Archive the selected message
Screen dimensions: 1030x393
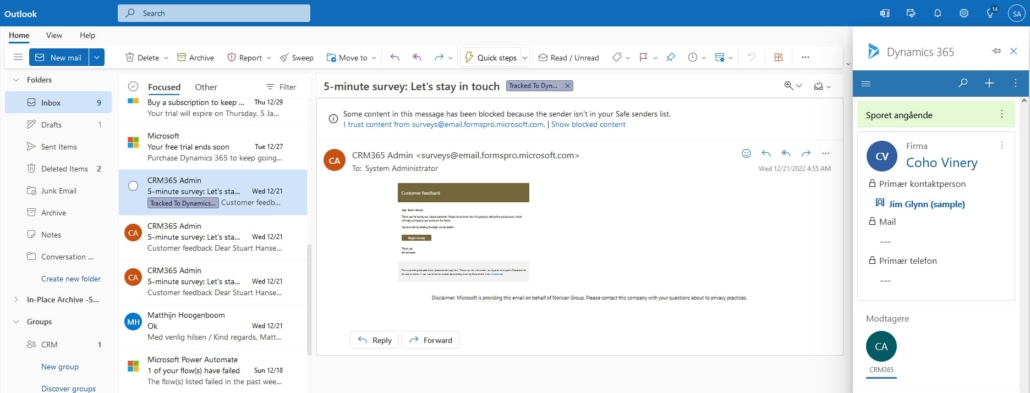[x=196, y=57]
